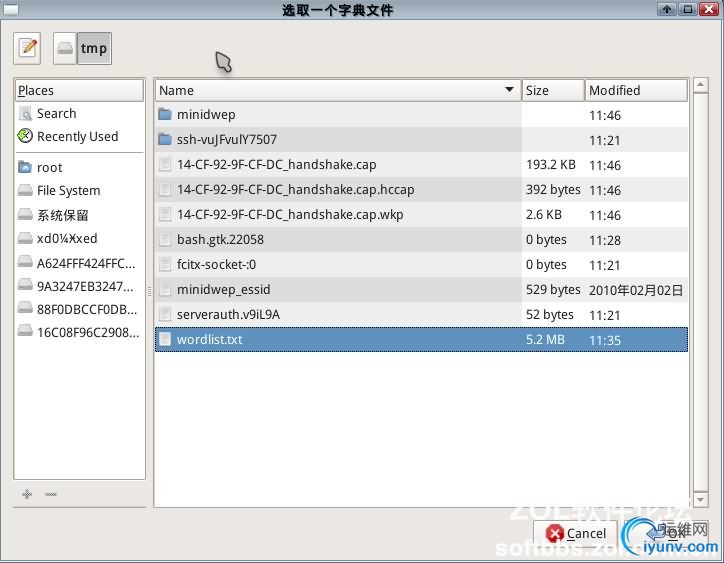Select the bash.gtk.22058 file
724x563 pixels.
click(421, 239)
